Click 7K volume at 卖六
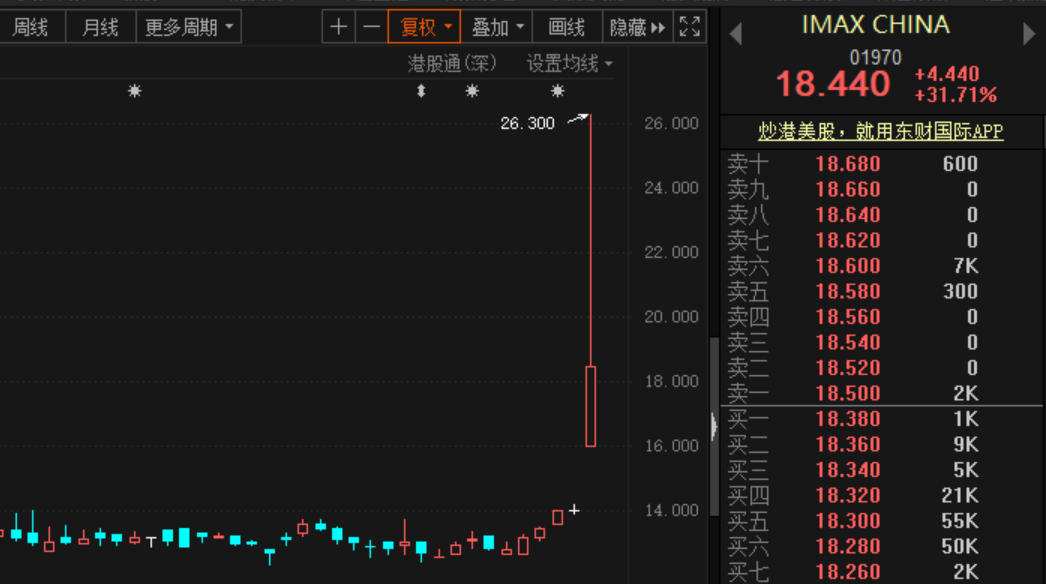 965,266
